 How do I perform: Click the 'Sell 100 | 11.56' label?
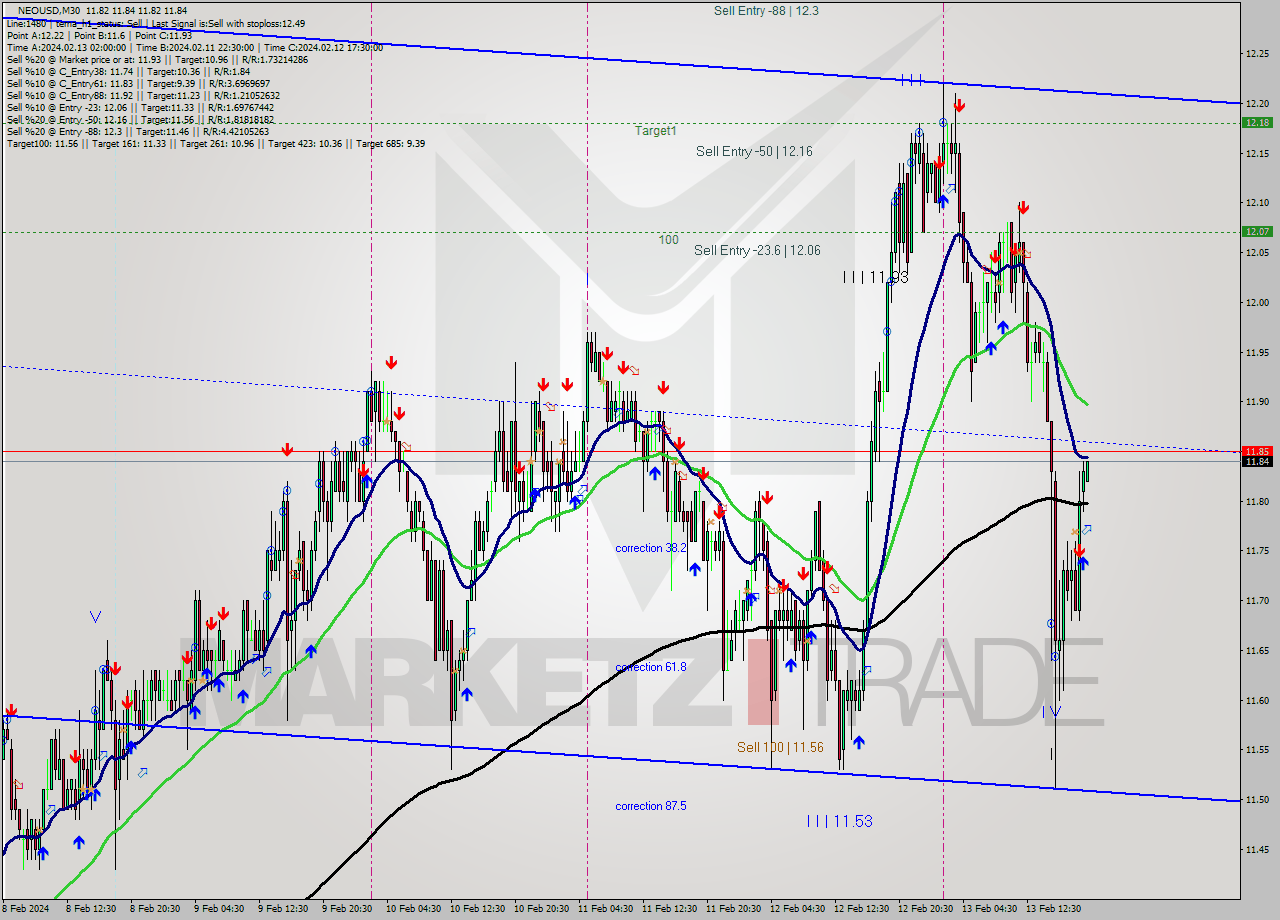point(780,747)
